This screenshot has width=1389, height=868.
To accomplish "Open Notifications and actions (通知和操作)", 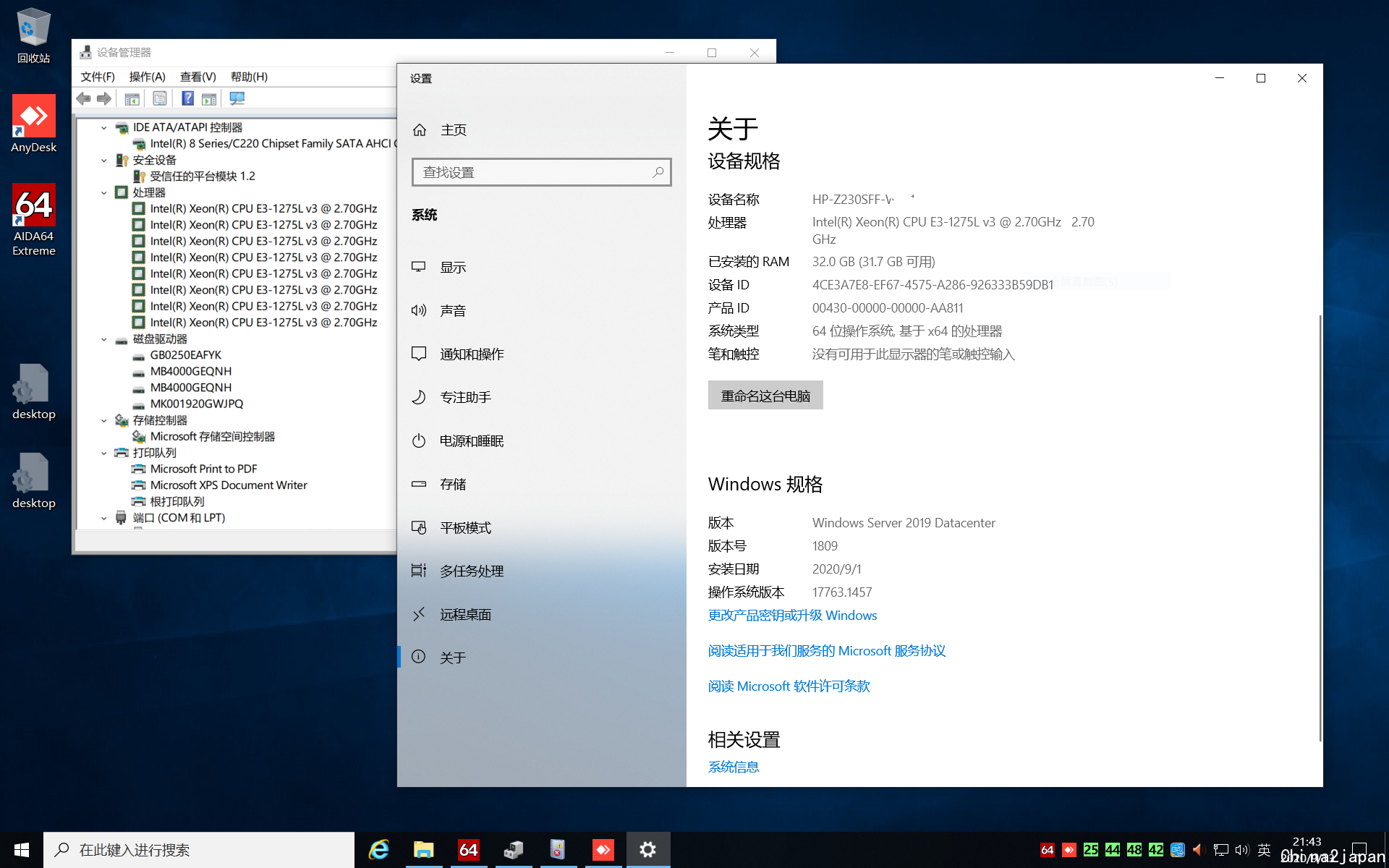I will tap(541, 354).
